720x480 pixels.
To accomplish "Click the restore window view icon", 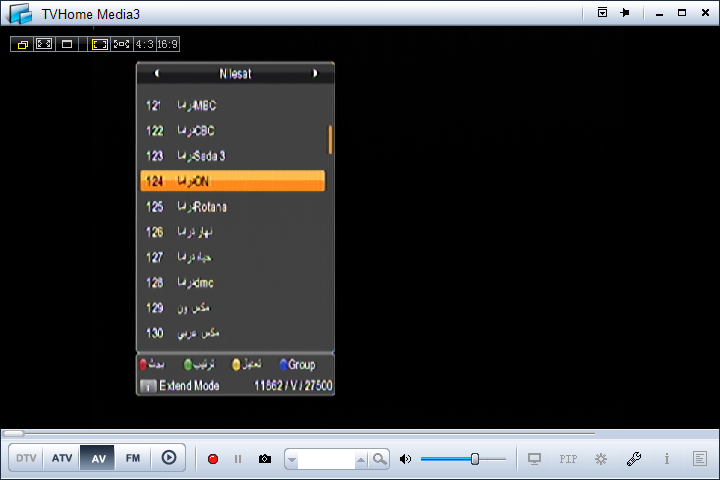I will click(x=22, y=44).
